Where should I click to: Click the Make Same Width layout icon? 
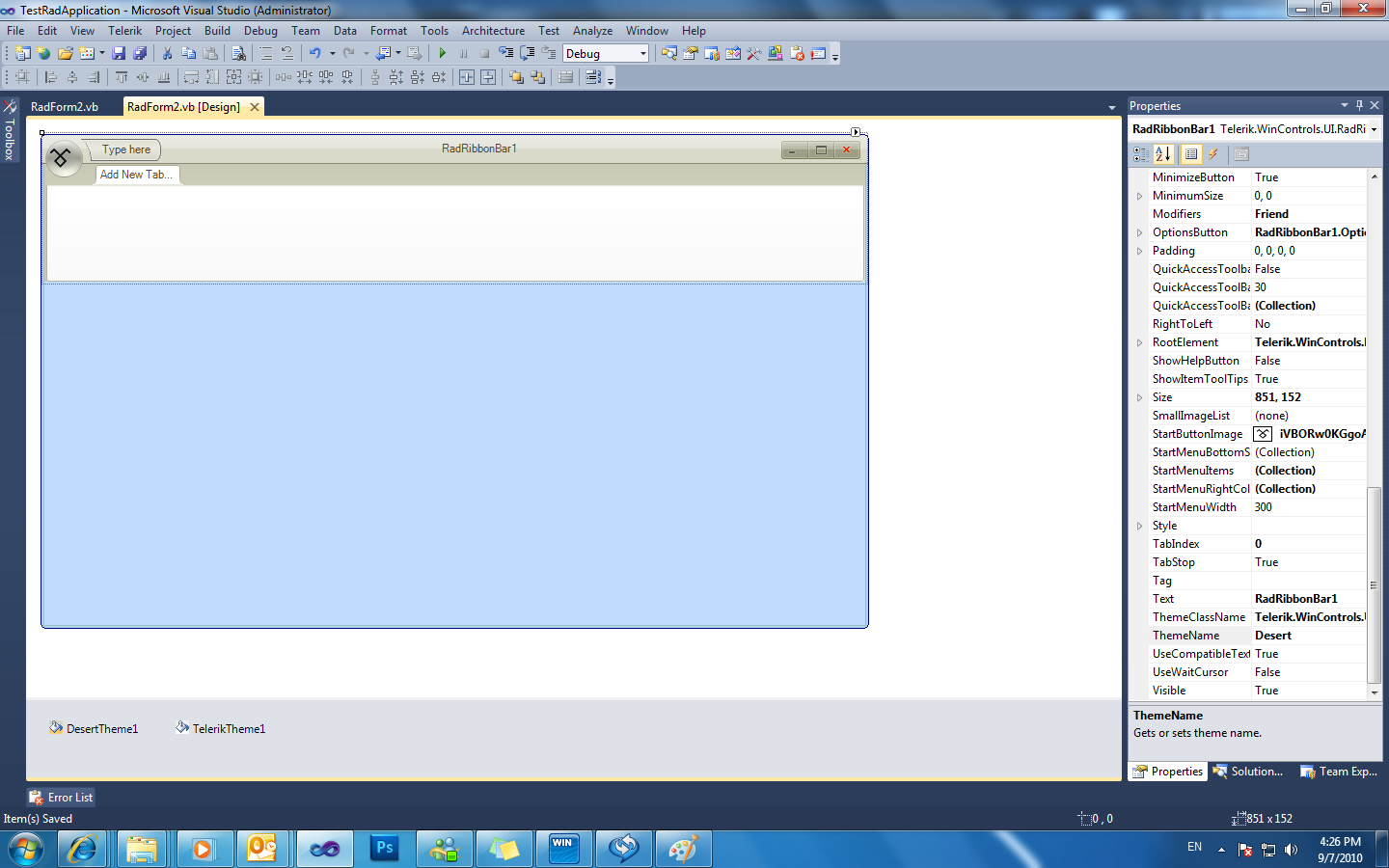(191, 77)
